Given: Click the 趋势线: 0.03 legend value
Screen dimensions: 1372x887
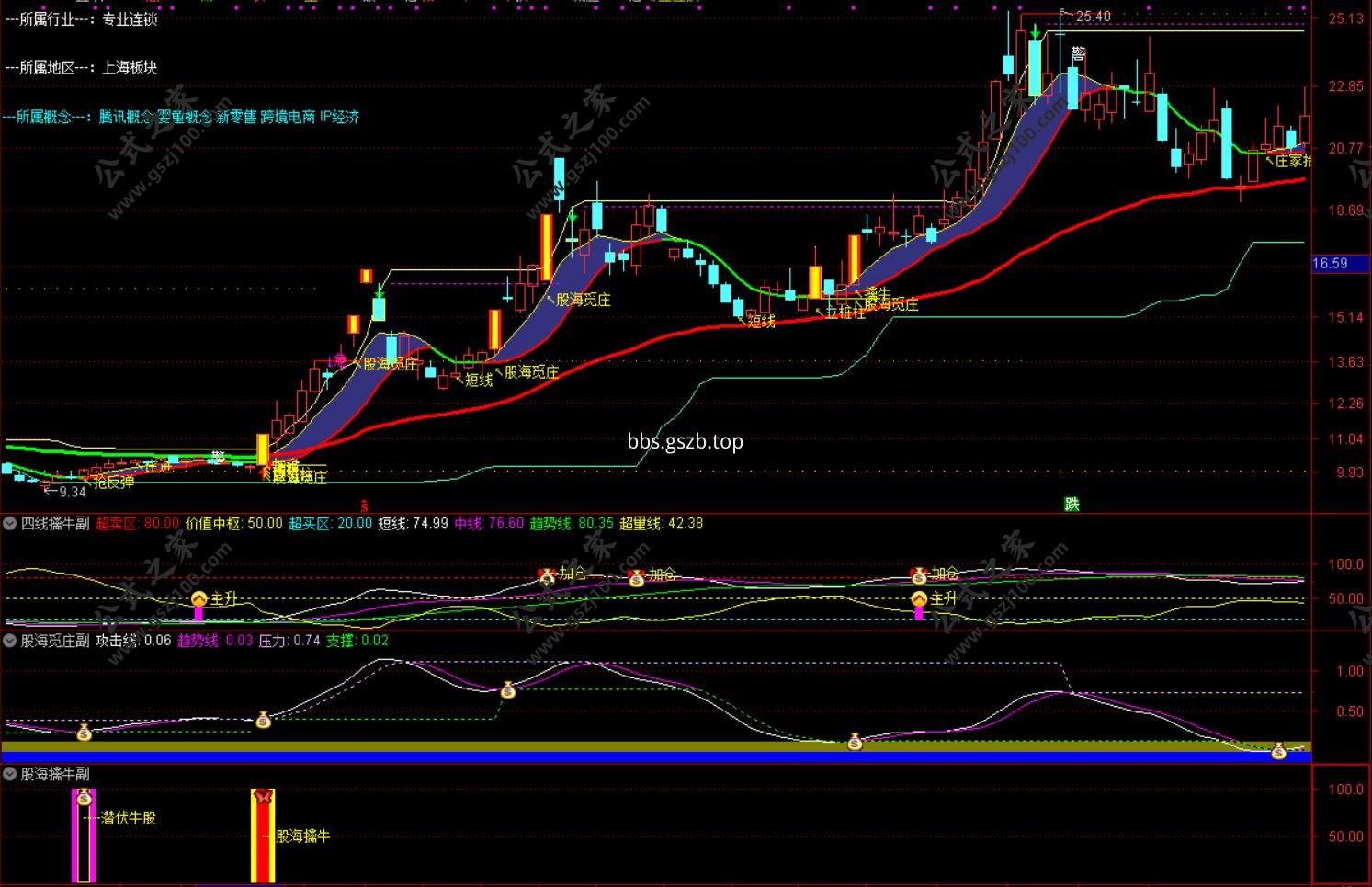Looking at the screenshot, I should pos(215,641).
